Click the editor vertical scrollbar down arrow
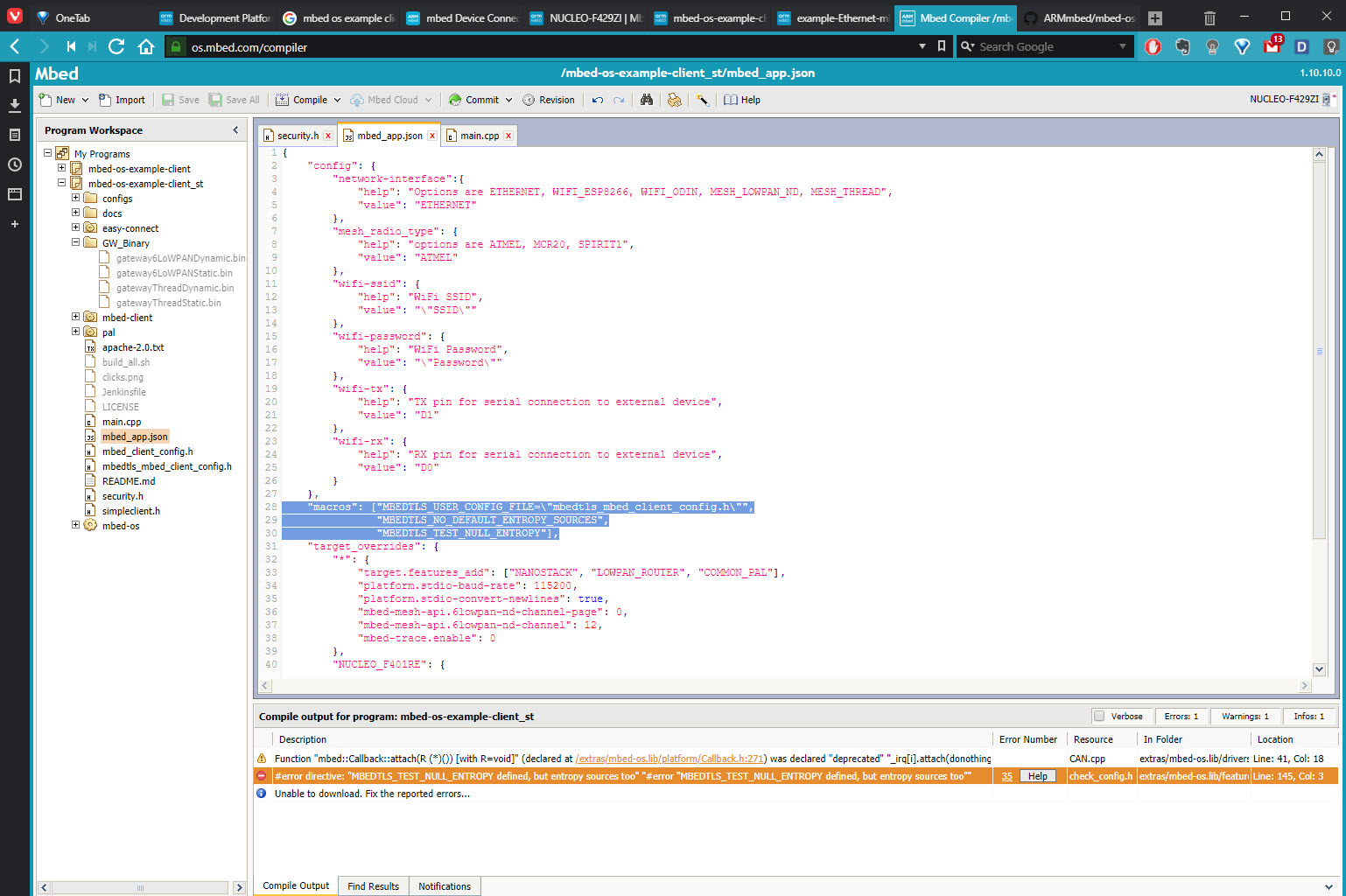The width and height of the screenshot is (1346, 896). click(x=1319, y=668)
